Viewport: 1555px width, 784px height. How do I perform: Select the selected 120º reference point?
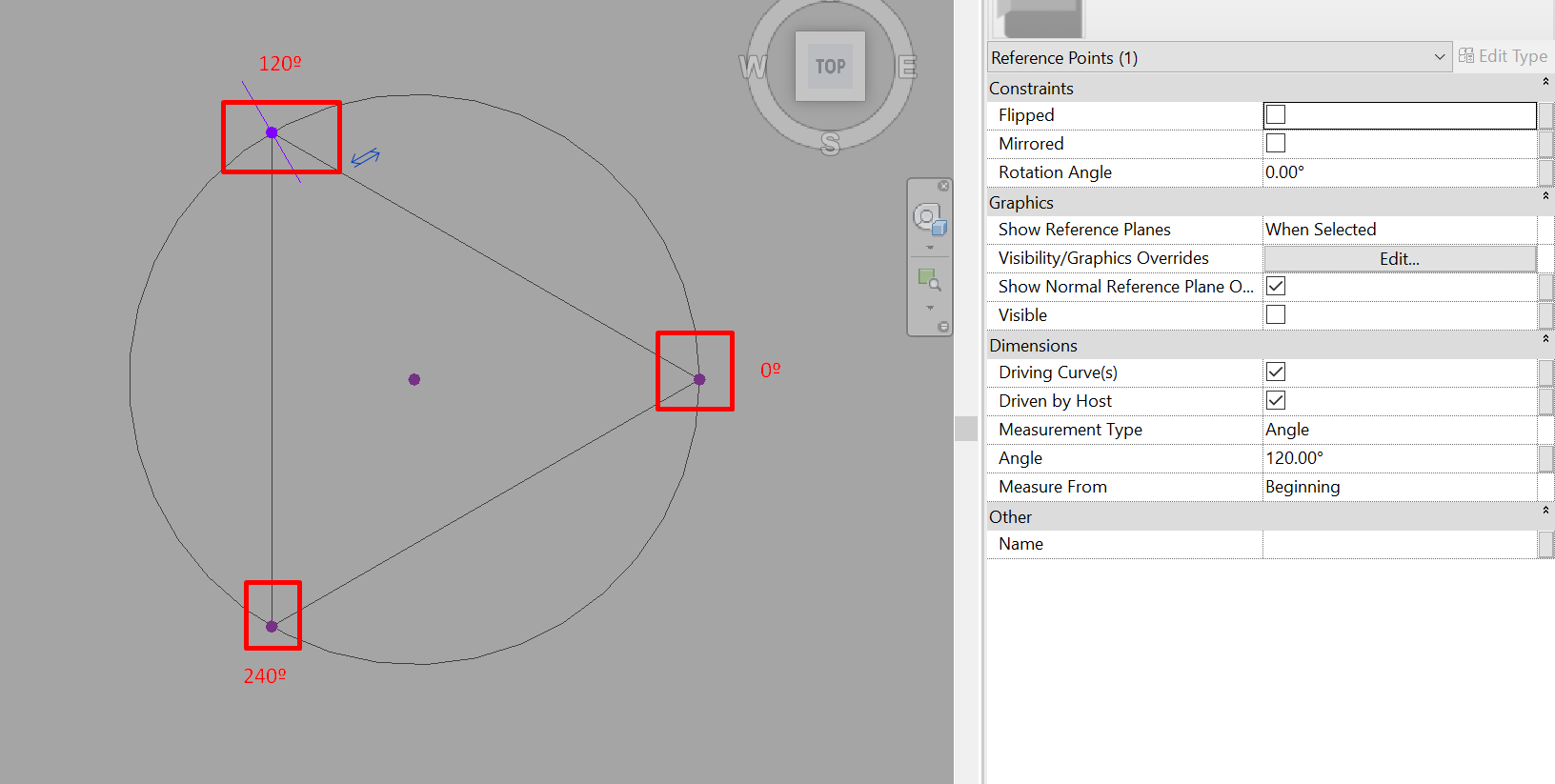(272, 132)
